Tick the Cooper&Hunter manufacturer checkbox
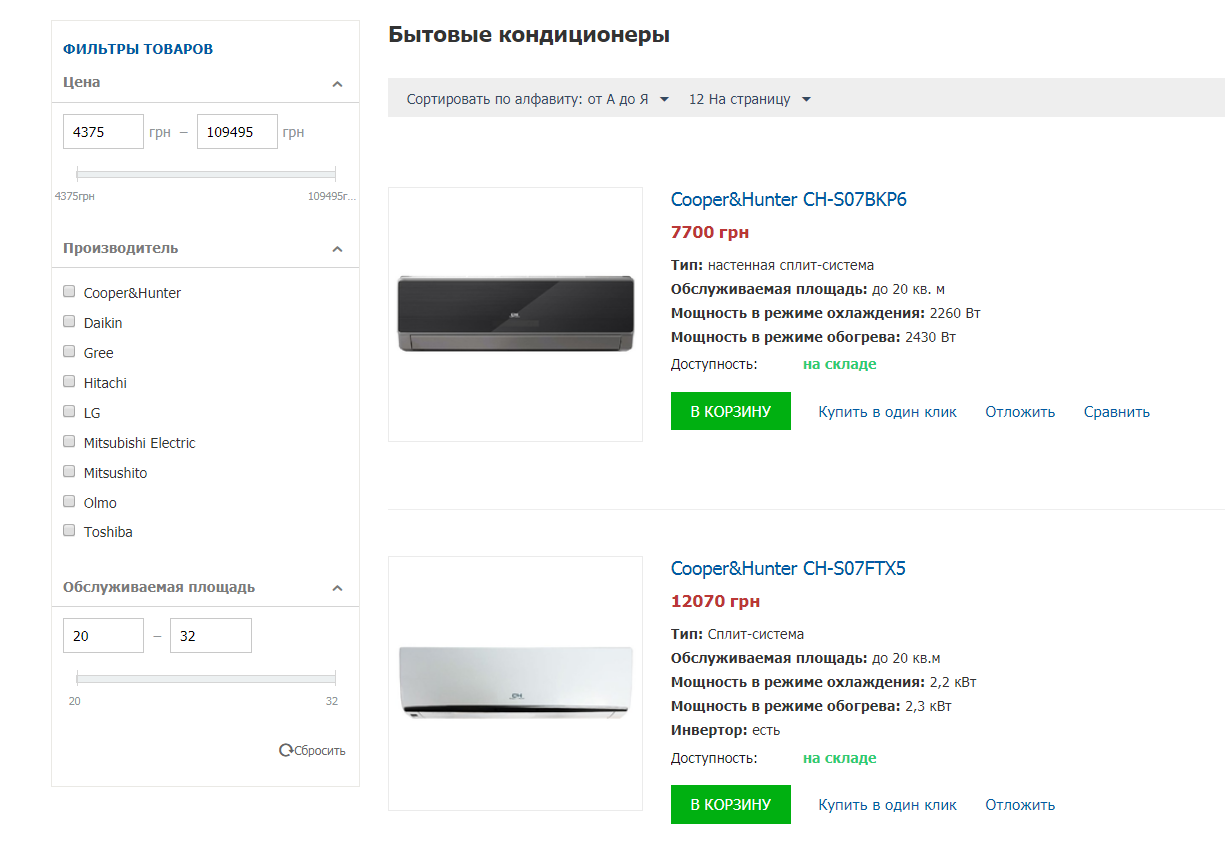Viewport: 1225px width, 850px height. coord(69,292)
